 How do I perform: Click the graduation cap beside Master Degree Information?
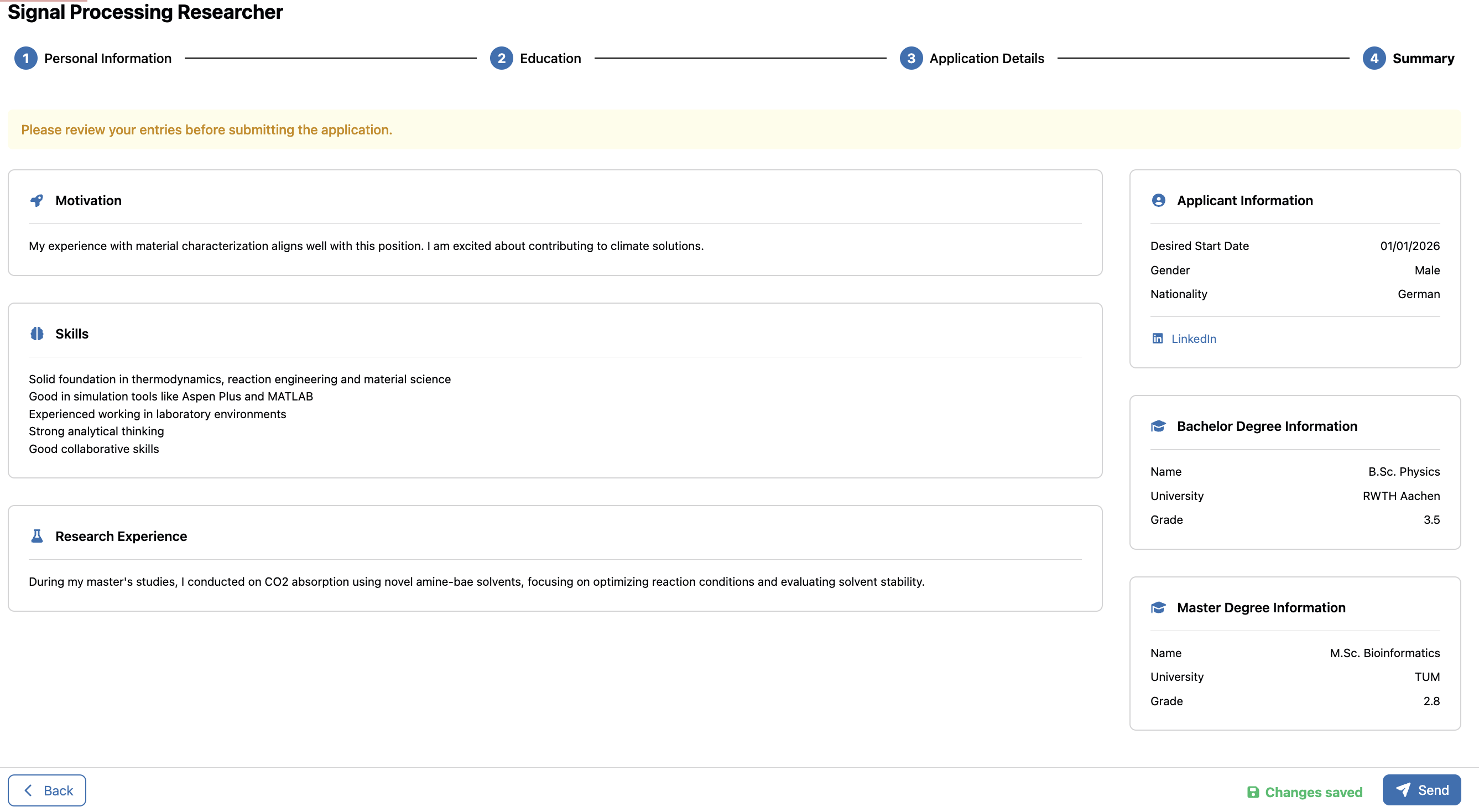pyautogui.click(x=1158, y=607)
